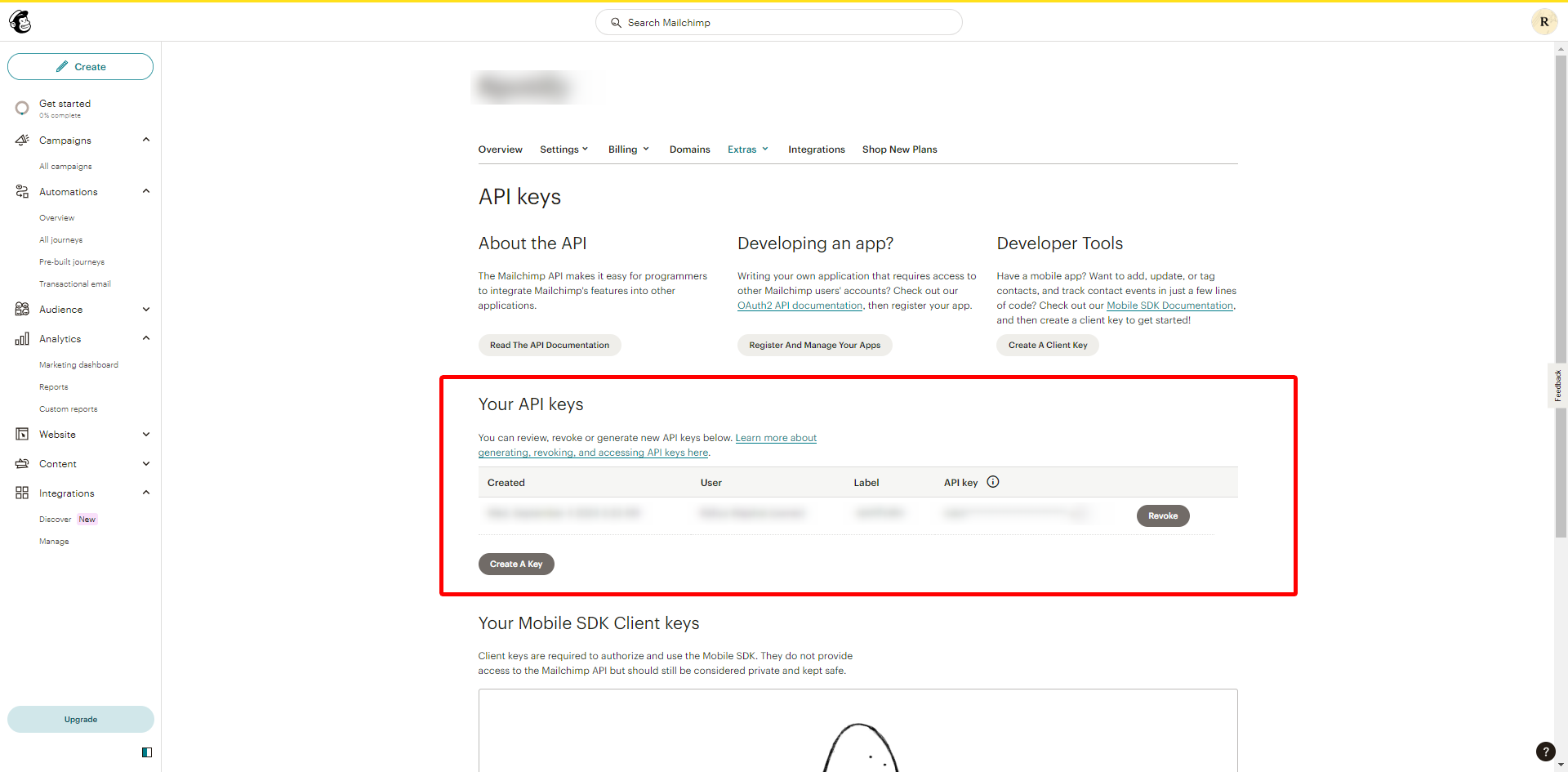
Task: Open the Campaigns megaphone icon
Action: (x=22, y=140)
